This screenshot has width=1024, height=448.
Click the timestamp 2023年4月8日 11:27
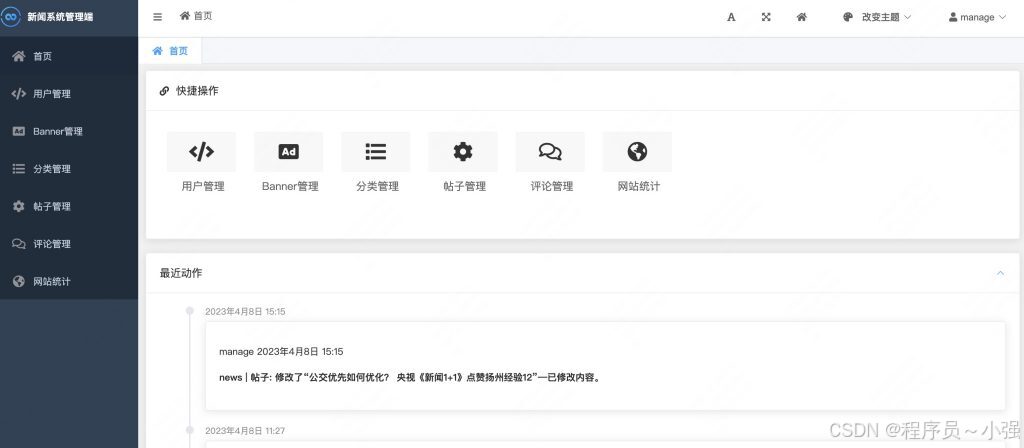[245, 431]
